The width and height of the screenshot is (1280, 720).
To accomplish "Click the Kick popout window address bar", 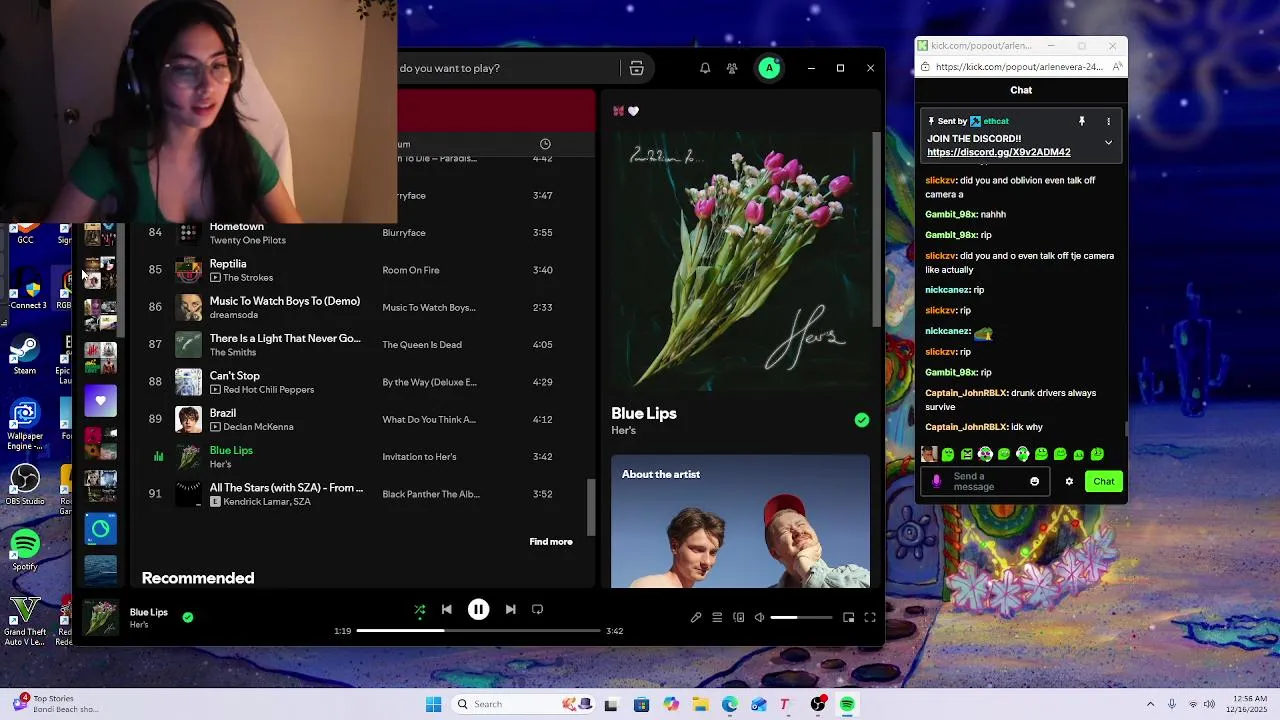I will pyautogui.click(x=1018, y=67).
